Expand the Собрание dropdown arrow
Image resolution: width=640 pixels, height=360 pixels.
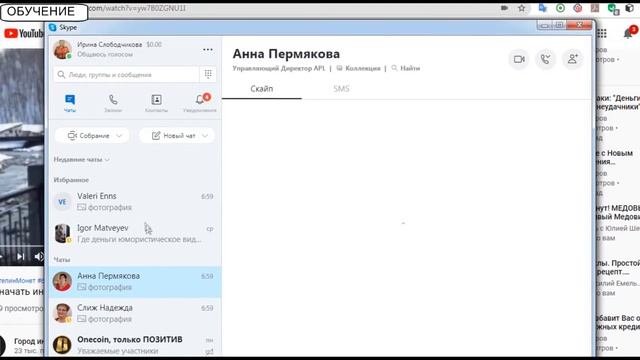pyautogui.click(x=119, y=136)
